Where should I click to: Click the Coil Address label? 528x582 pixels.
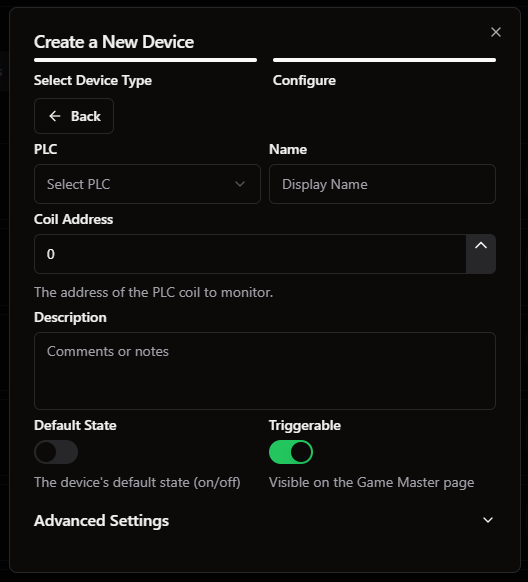(x=73, y=219)
